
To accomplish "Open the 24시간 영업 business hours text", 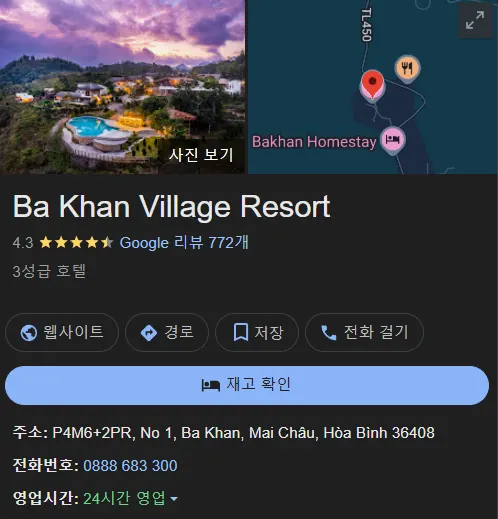I will (x=124, y=498).
